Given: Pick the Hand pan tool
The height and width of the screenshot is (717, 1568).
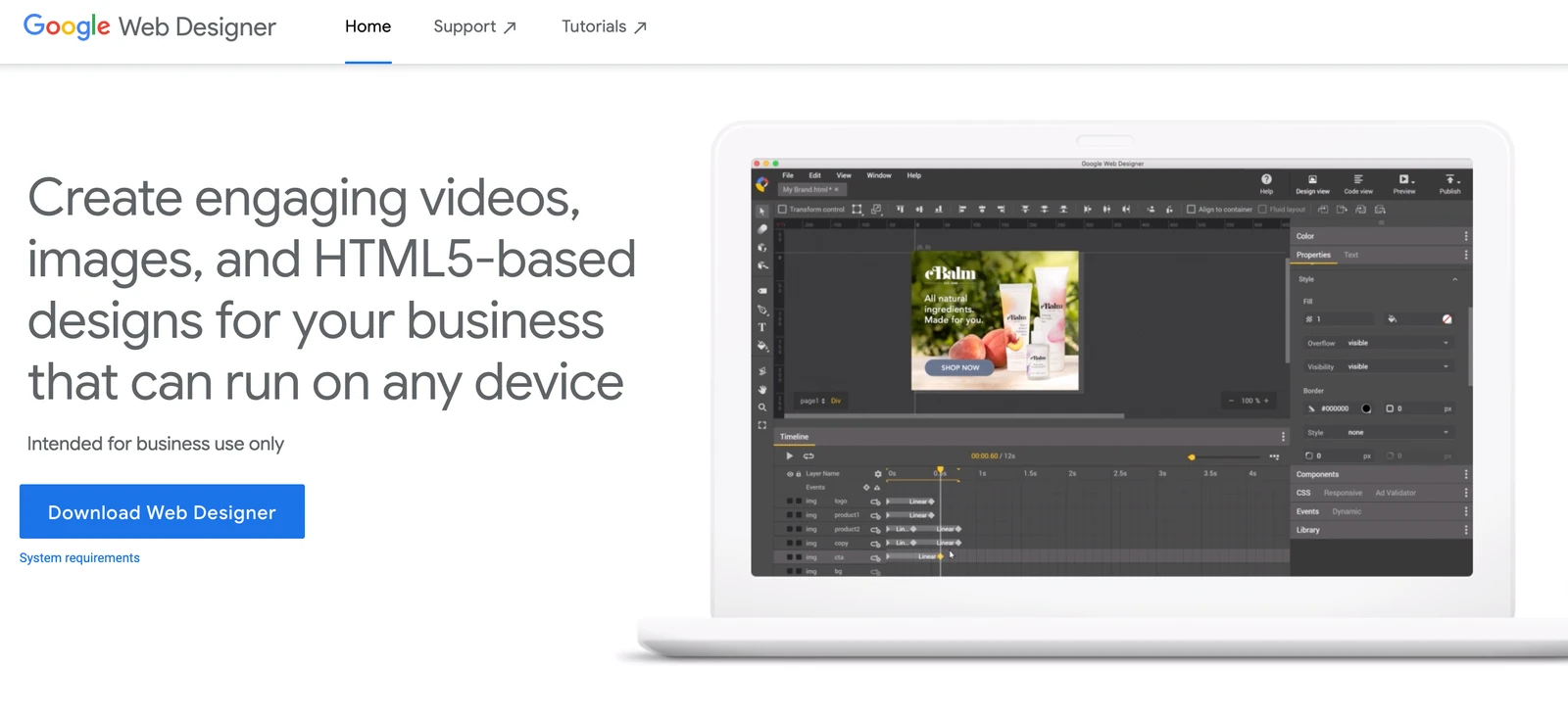Looking at the screenshot, I should point(762,389).
